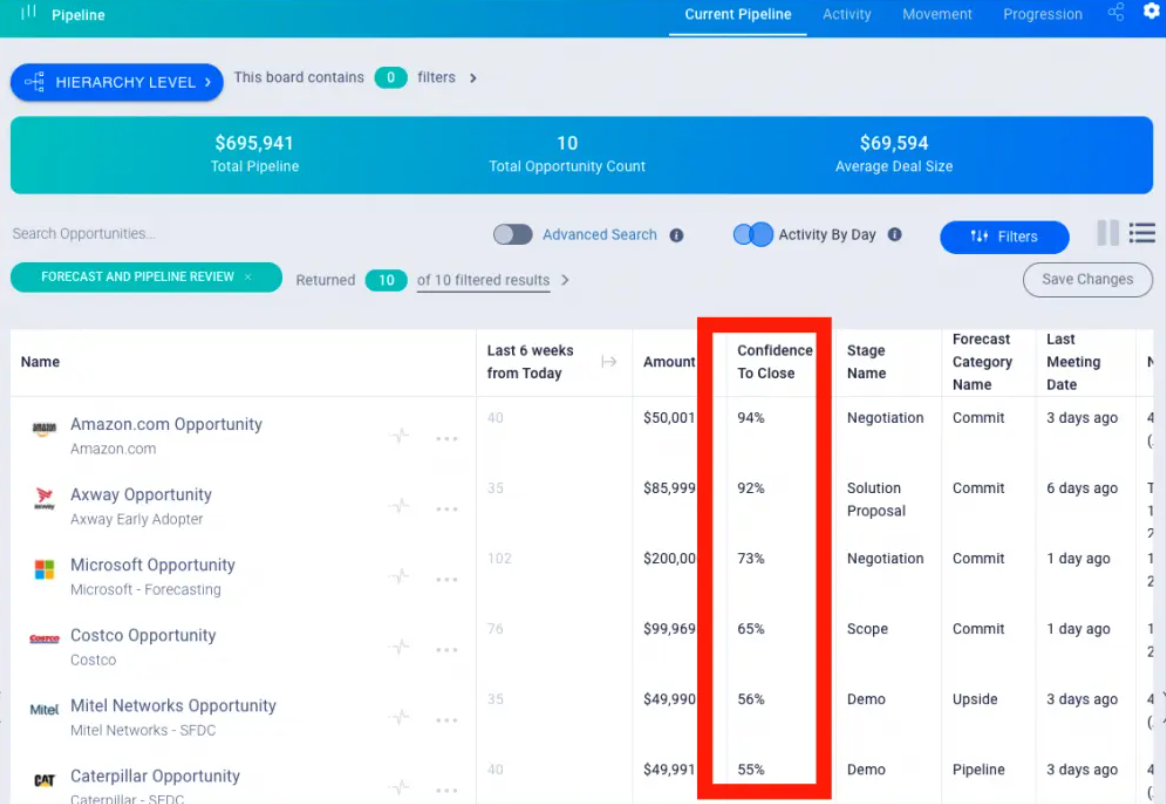
Task: Open the settings gear icon
Action: coord(1151,12)
